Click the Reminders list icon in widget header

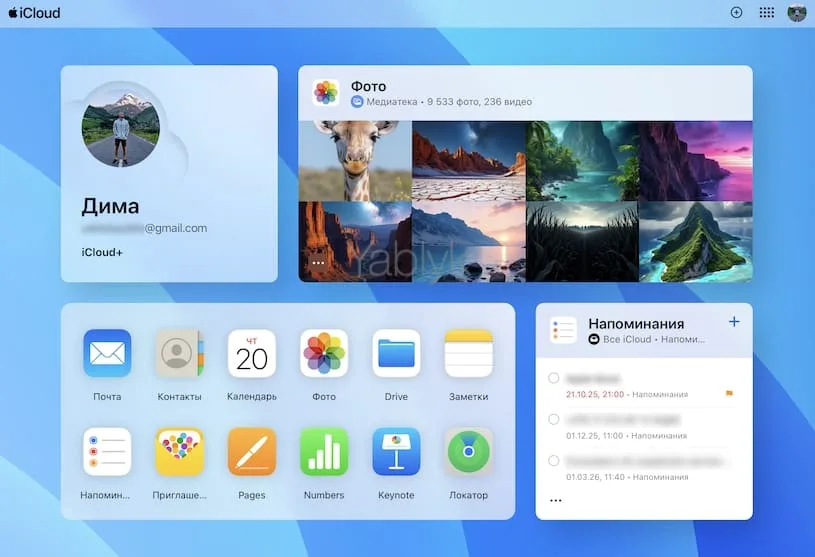coord(563,330)
